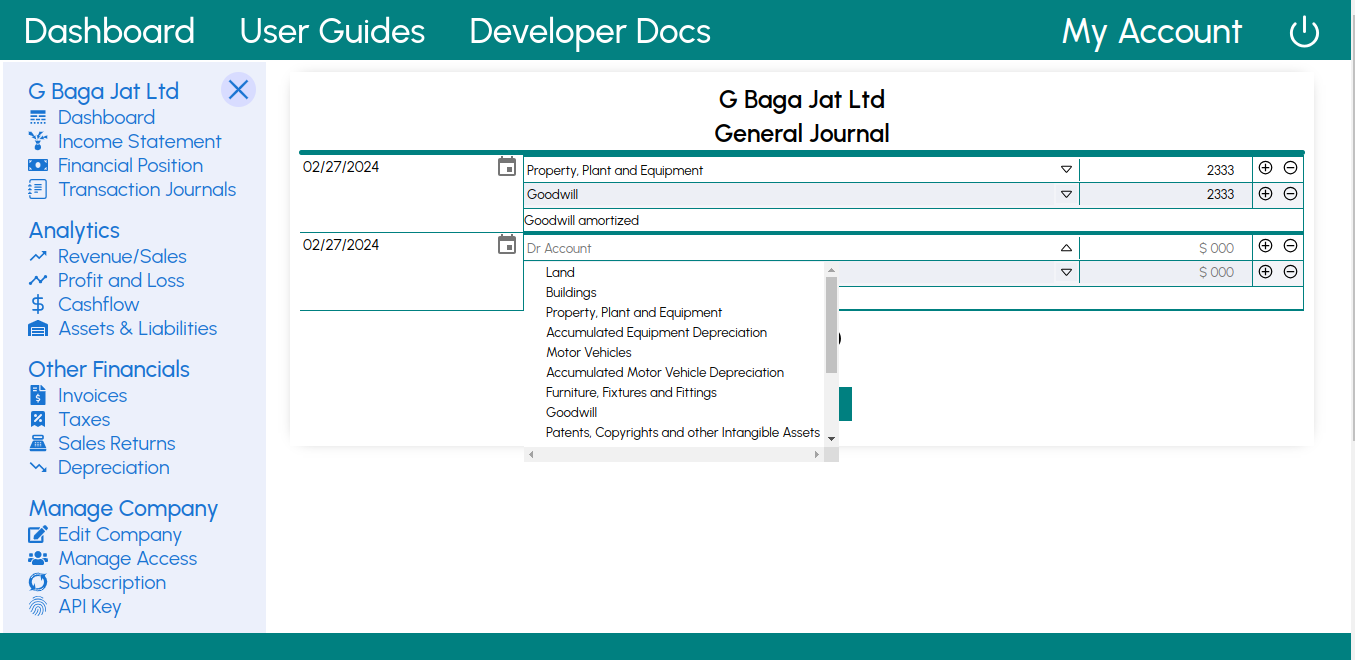The image size is (1355, 660).
Task: Open Depreciation from the sidebar
Action: (113, 468)
